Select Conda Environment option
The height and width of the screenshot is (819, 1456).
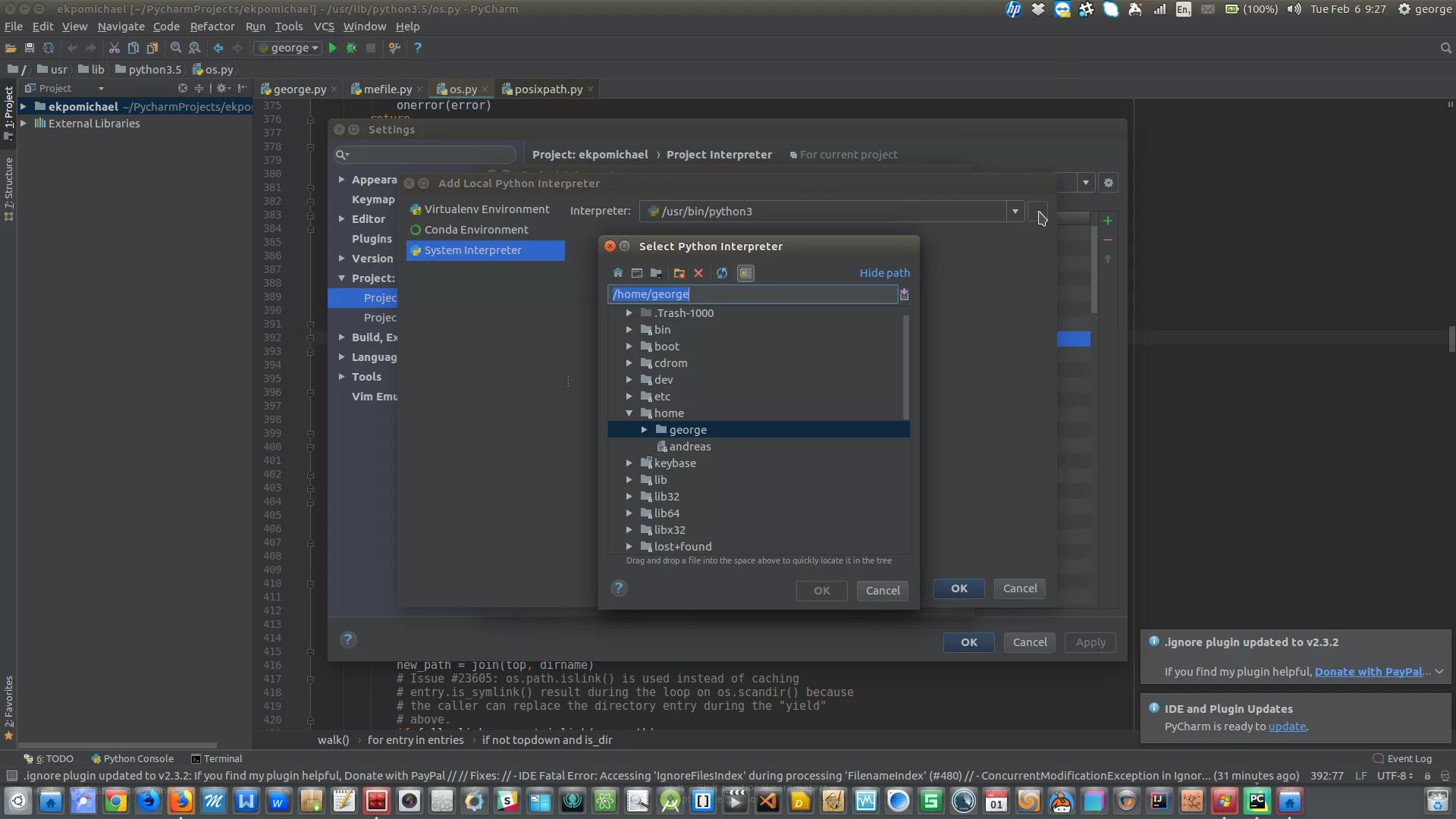[x=475, y=230]
